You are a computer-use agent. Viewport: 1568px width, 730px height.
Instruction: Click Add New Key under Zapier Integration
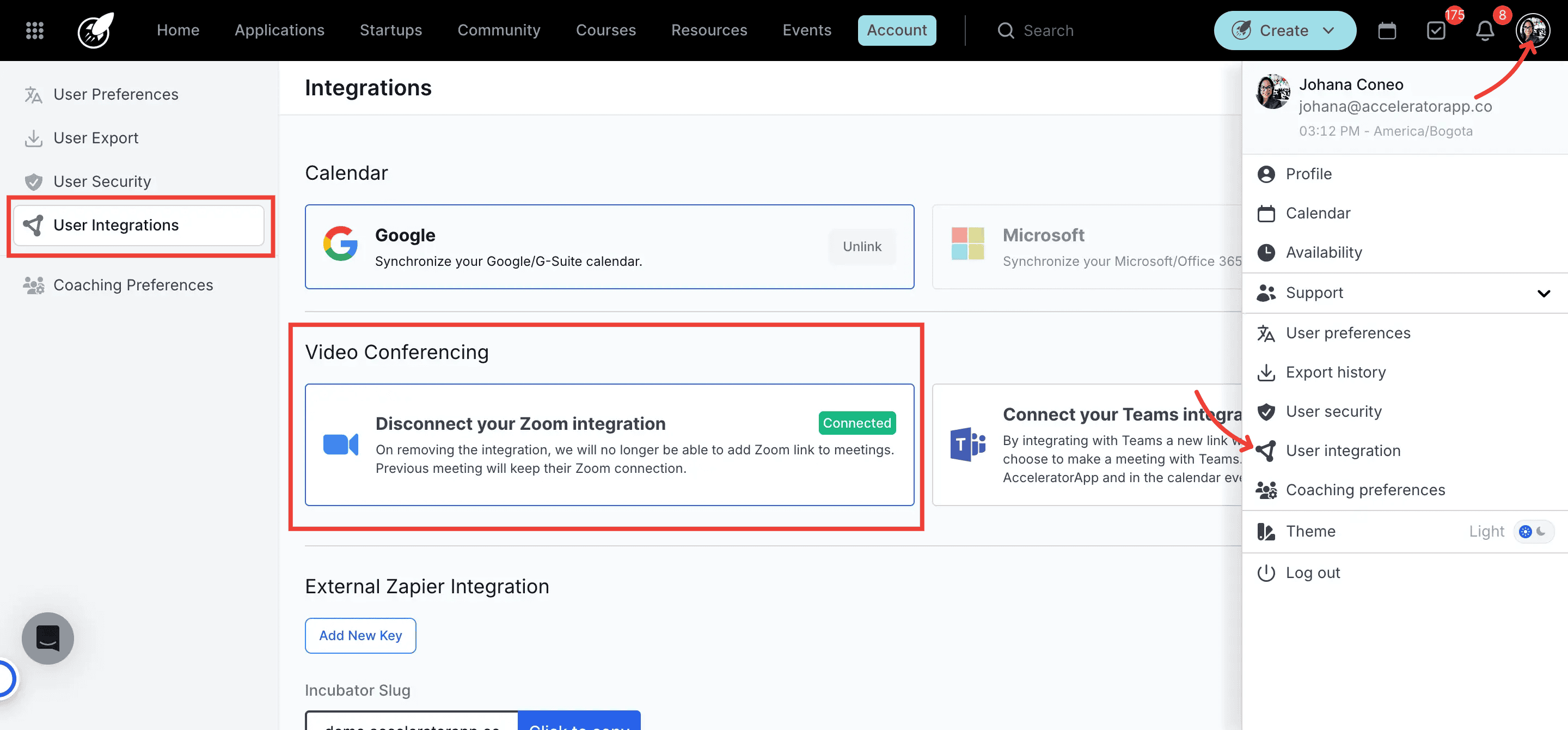[360, 635]
